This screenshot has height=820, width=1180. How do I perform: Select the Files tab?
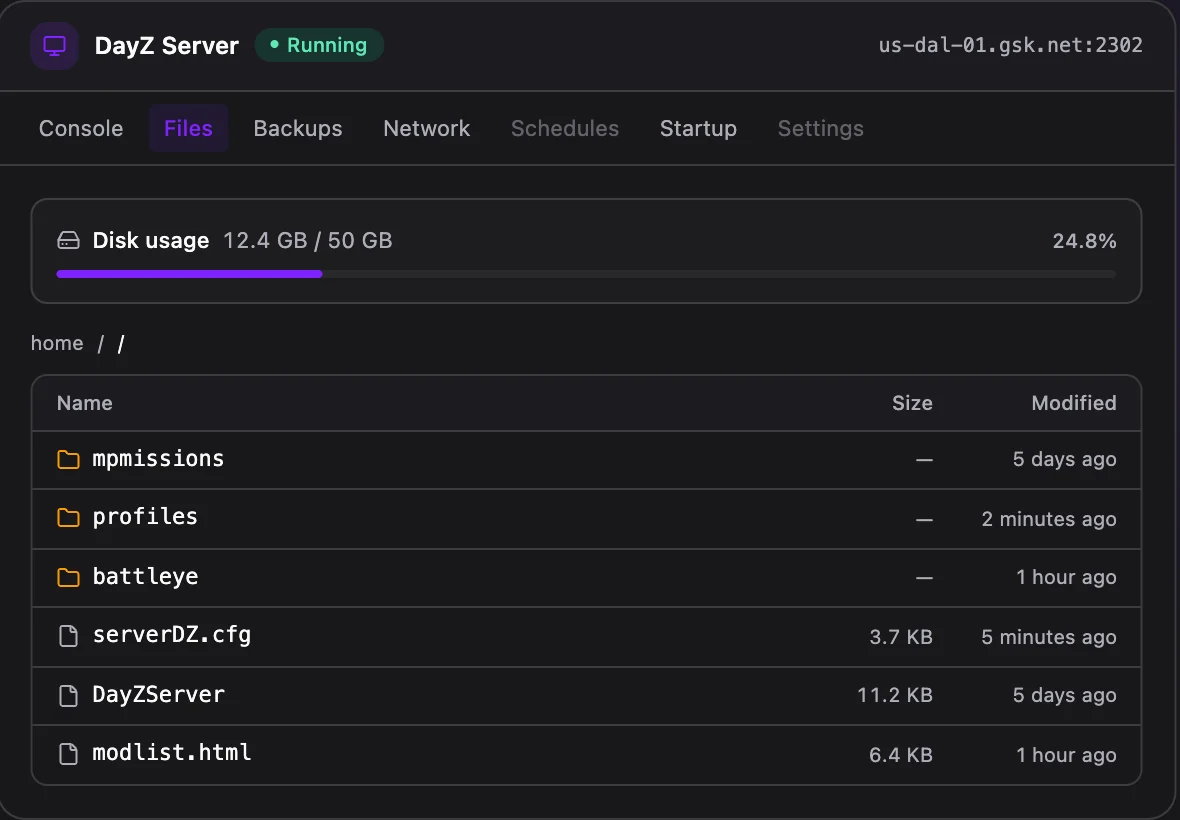click(x=188, y=129)
